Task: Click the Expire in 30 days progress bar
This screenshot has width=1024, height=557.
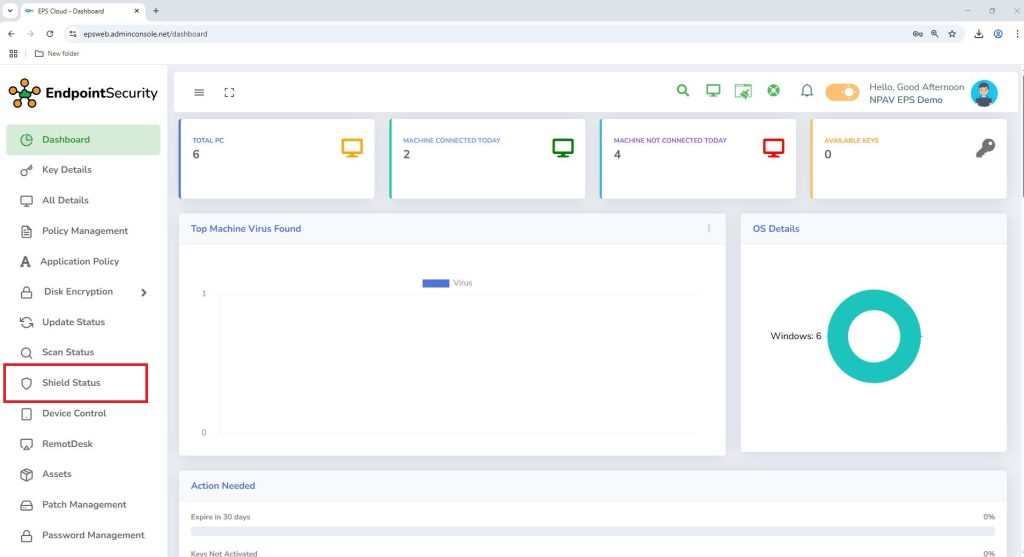Action: click(x=592, y=532)
